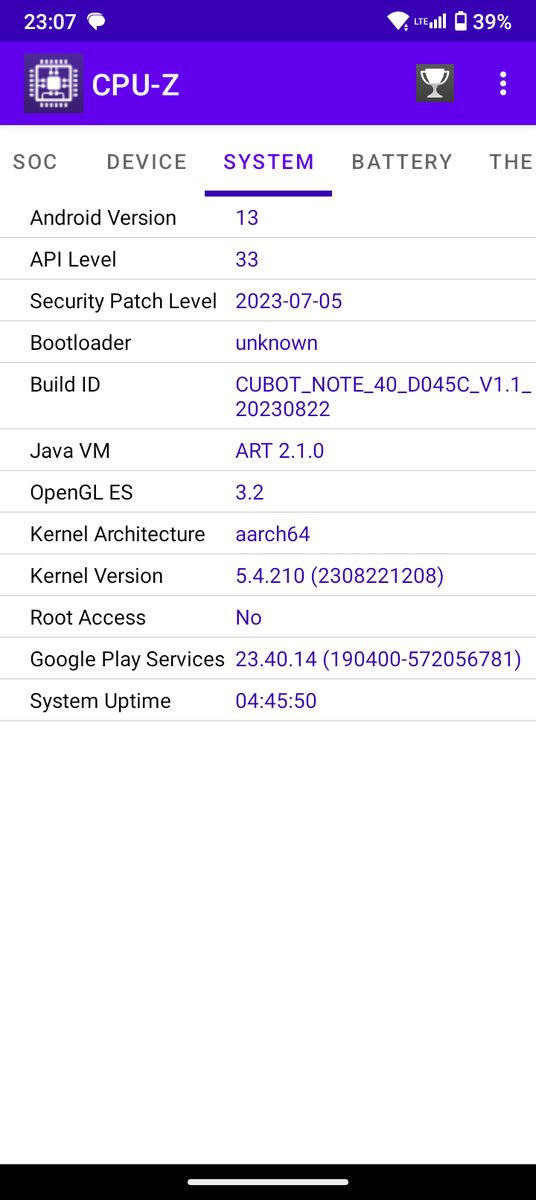Tap the Kernel Version value
This screenshot has width=536, height=1200.
339,576
